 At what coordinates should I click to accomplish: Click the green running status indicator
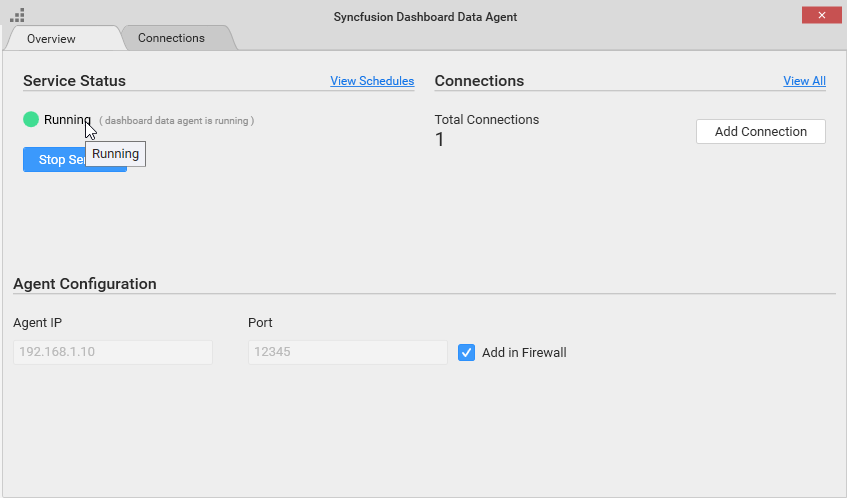click(x=31, y=119)
